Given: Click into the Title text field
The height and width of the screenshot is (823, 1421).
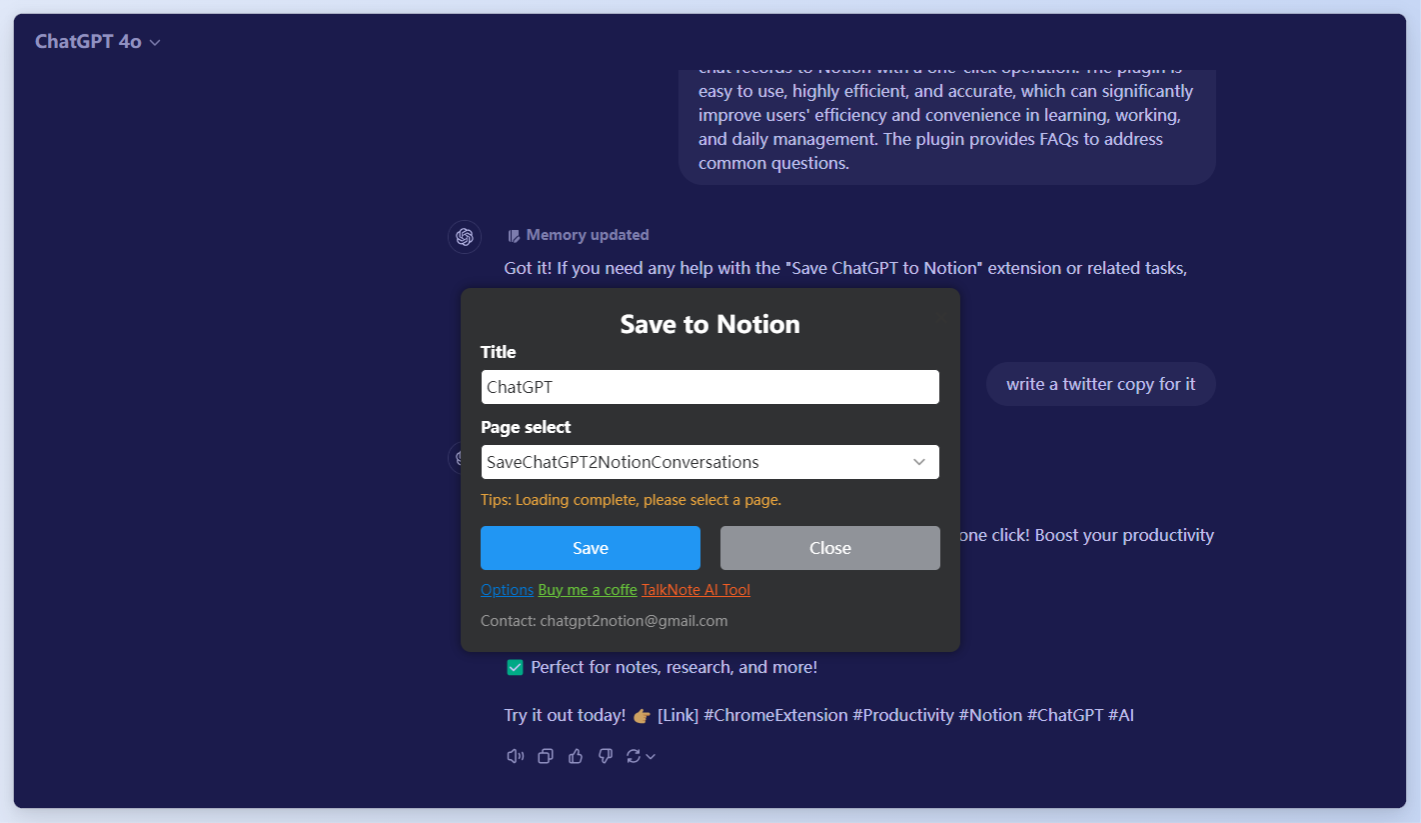Looking at the screenshot, I should point(710,387).
